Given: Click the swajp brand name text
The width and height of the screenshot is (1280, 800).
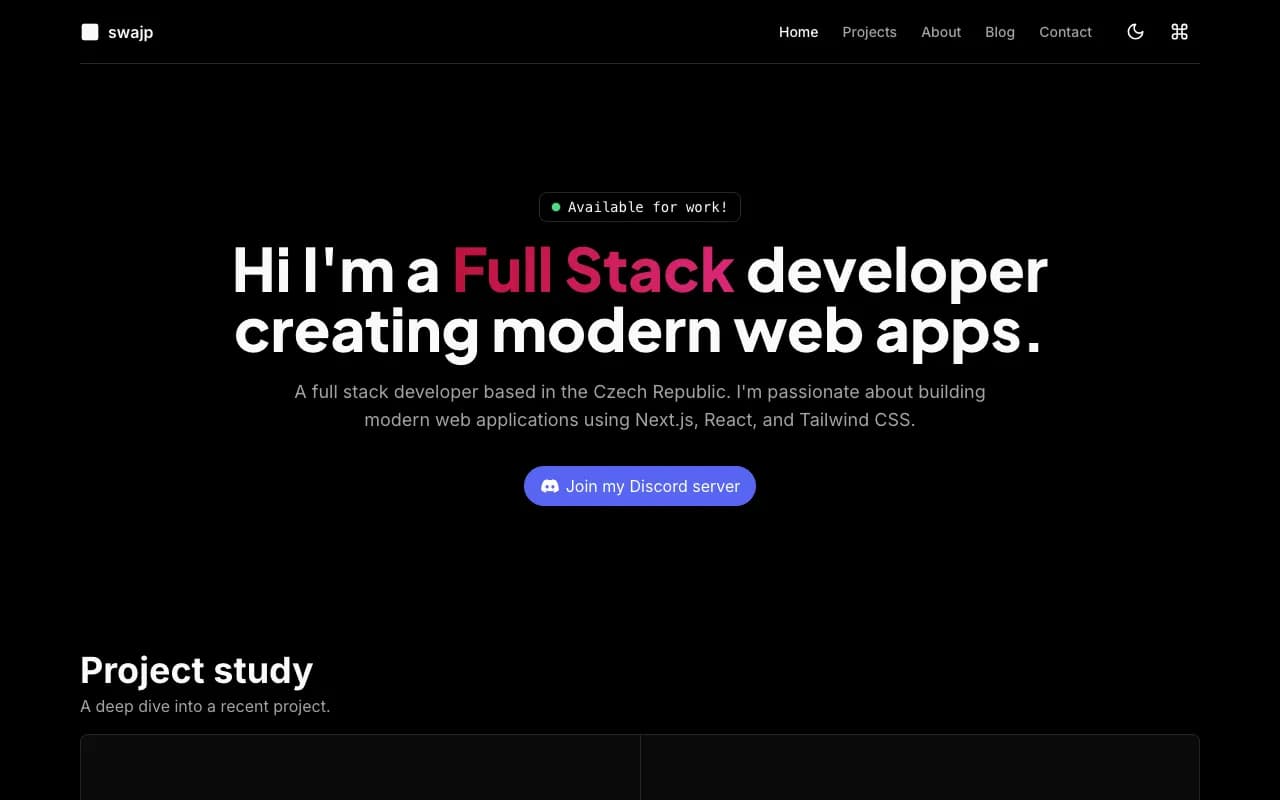Looking at the screenshot, I should tap(131, 31).
